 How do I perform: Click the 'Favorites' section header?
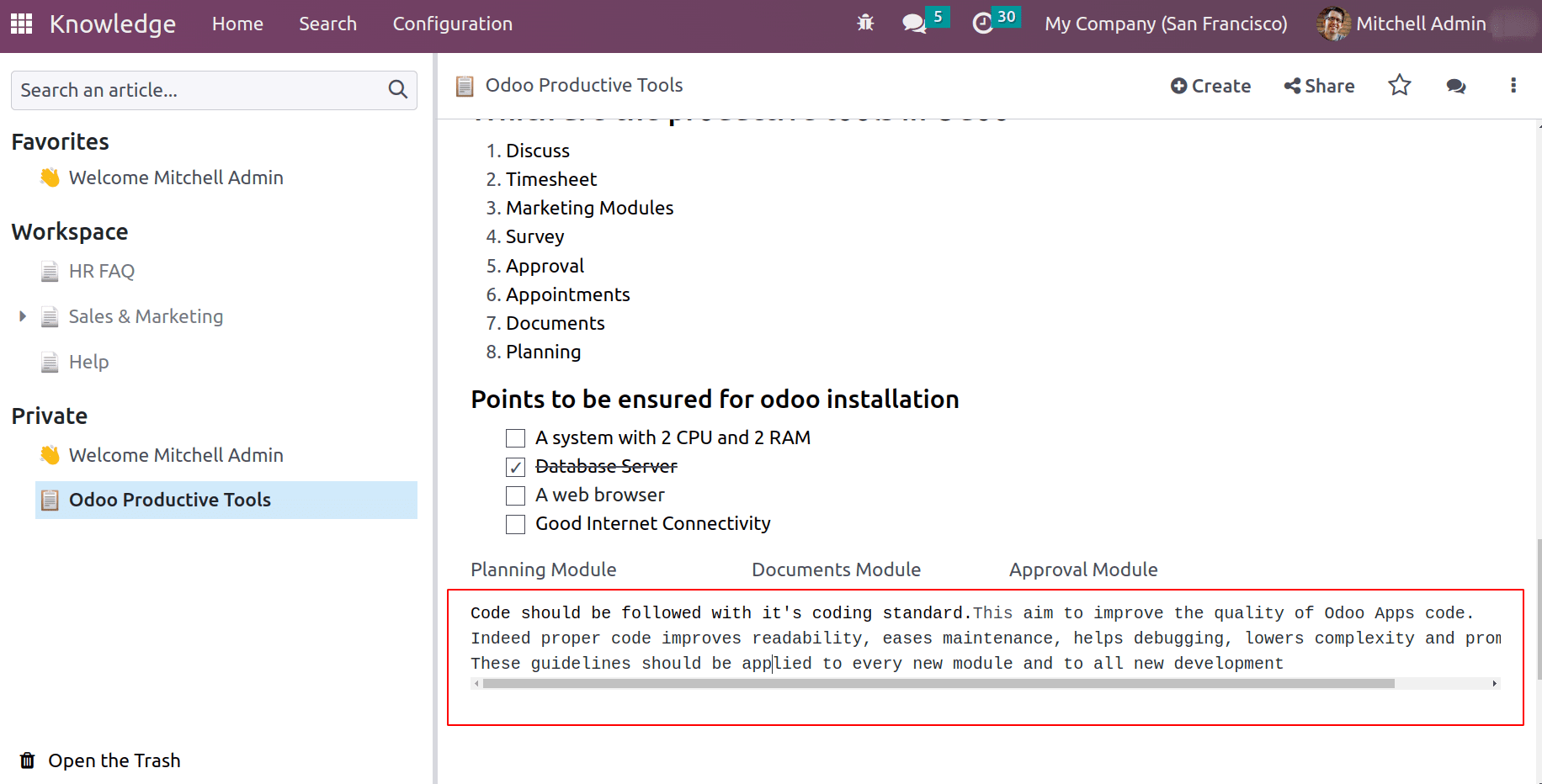coord(61,141)
